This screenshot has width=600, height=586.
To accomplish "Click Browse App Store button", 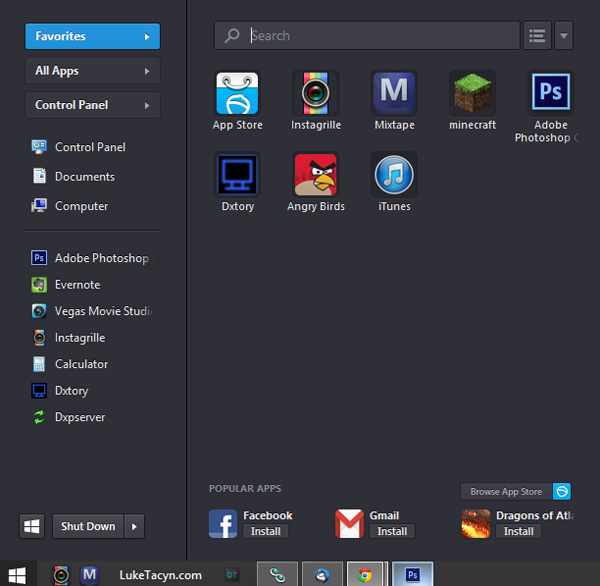I will pyautogui.click(x=506, y=491).
